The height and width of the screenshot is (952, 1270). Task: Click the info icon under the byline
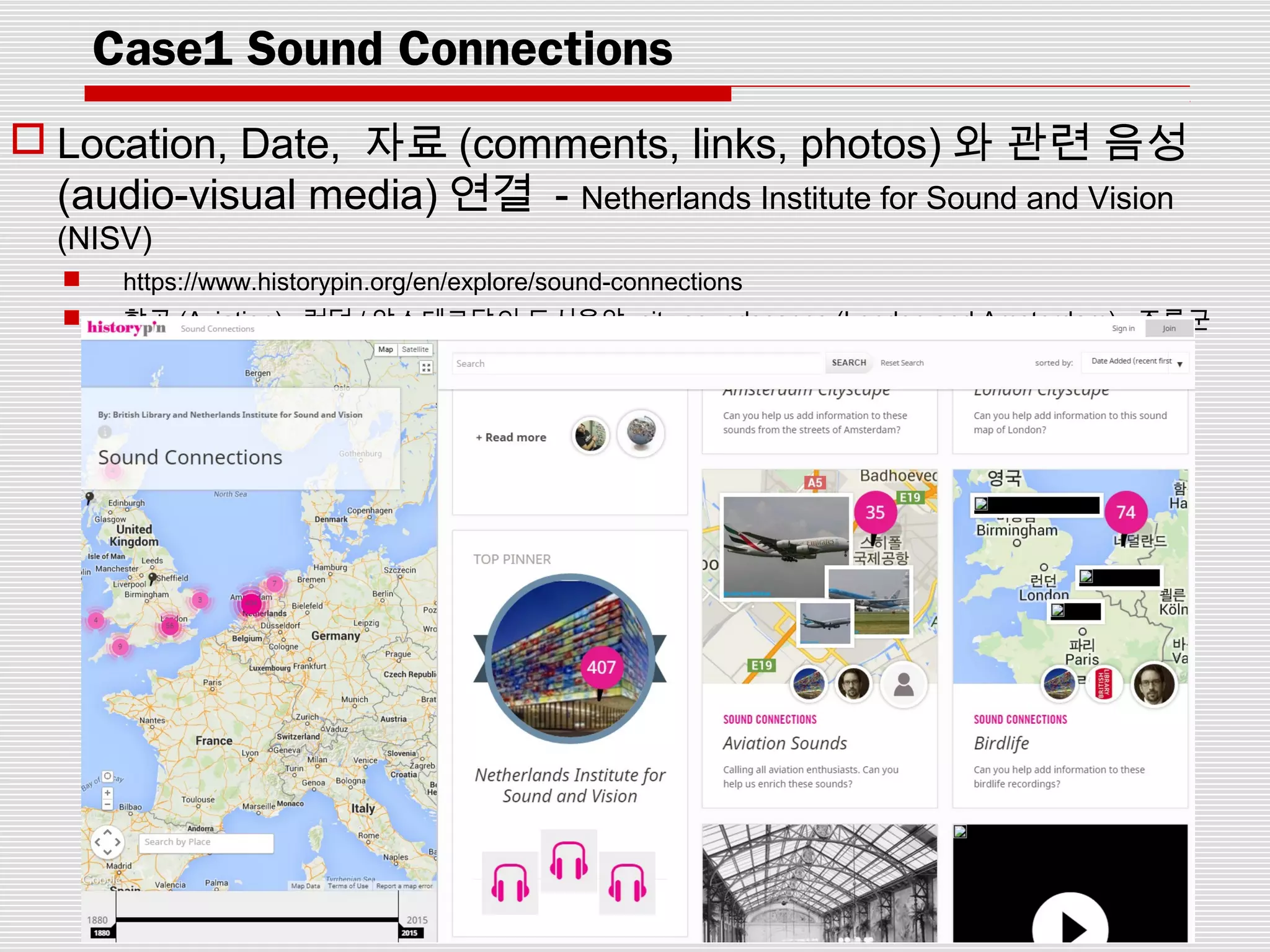(105, 432)
